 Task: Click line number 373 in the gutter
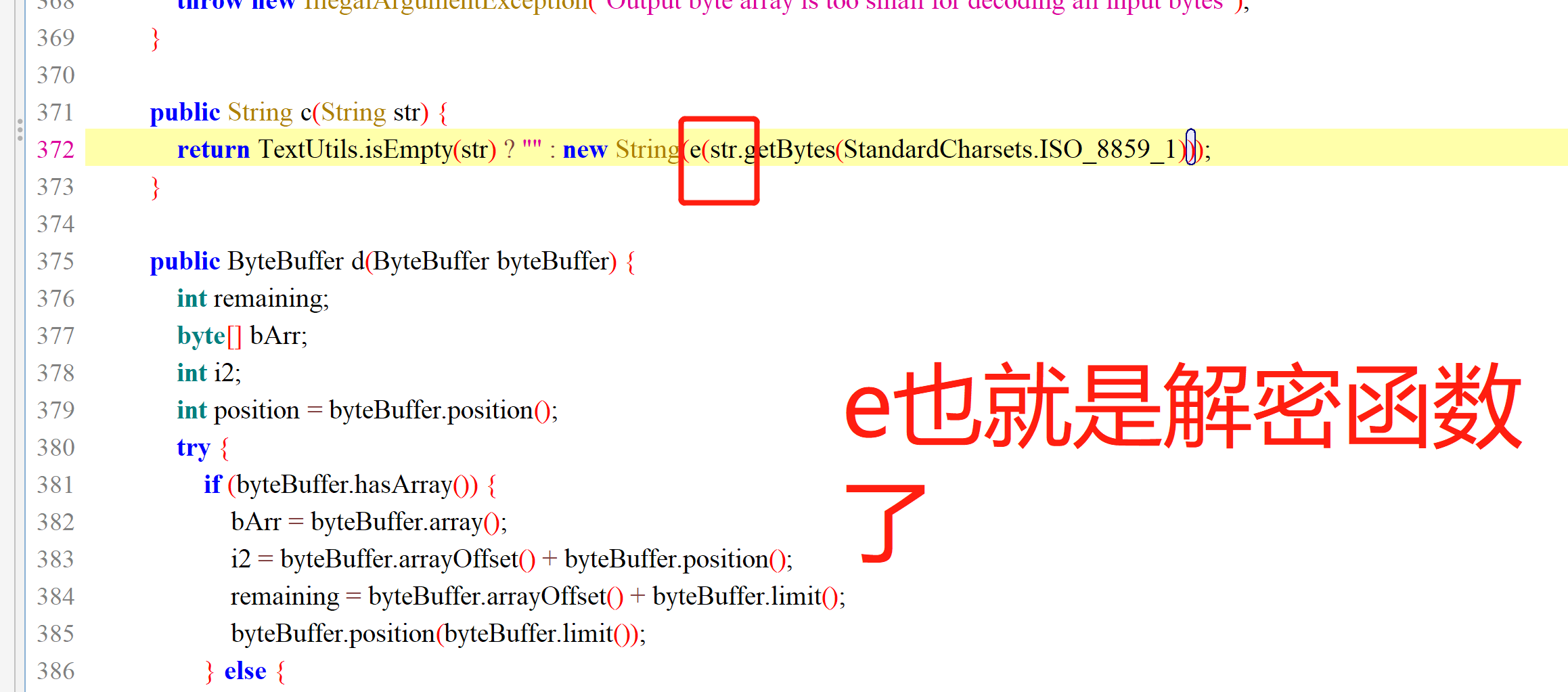click(x=55, y=187)
